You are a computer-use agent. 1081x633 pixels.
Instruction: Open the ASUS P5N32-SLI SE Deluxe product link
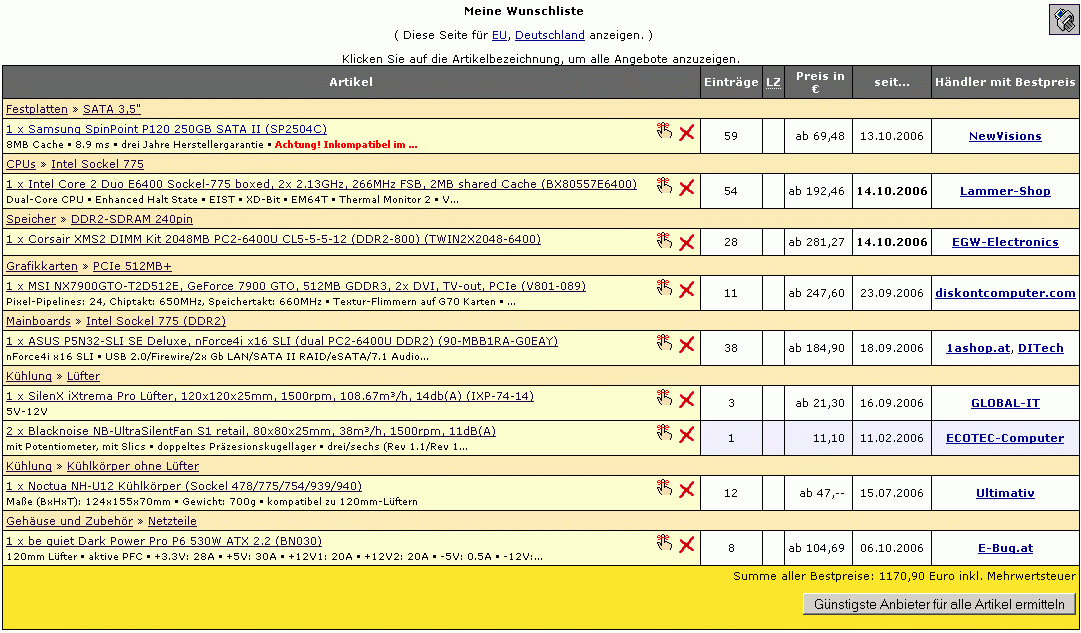282,341
